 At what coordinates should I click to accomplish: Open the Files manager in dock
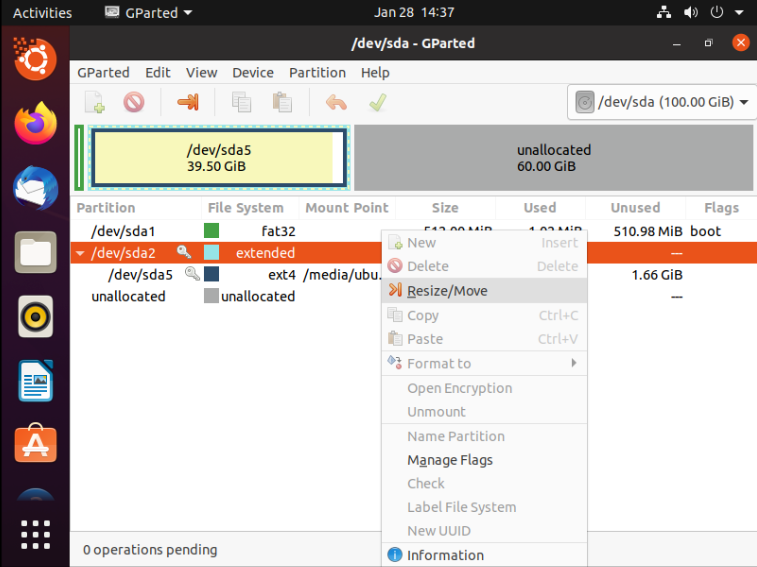coord(35,252)
